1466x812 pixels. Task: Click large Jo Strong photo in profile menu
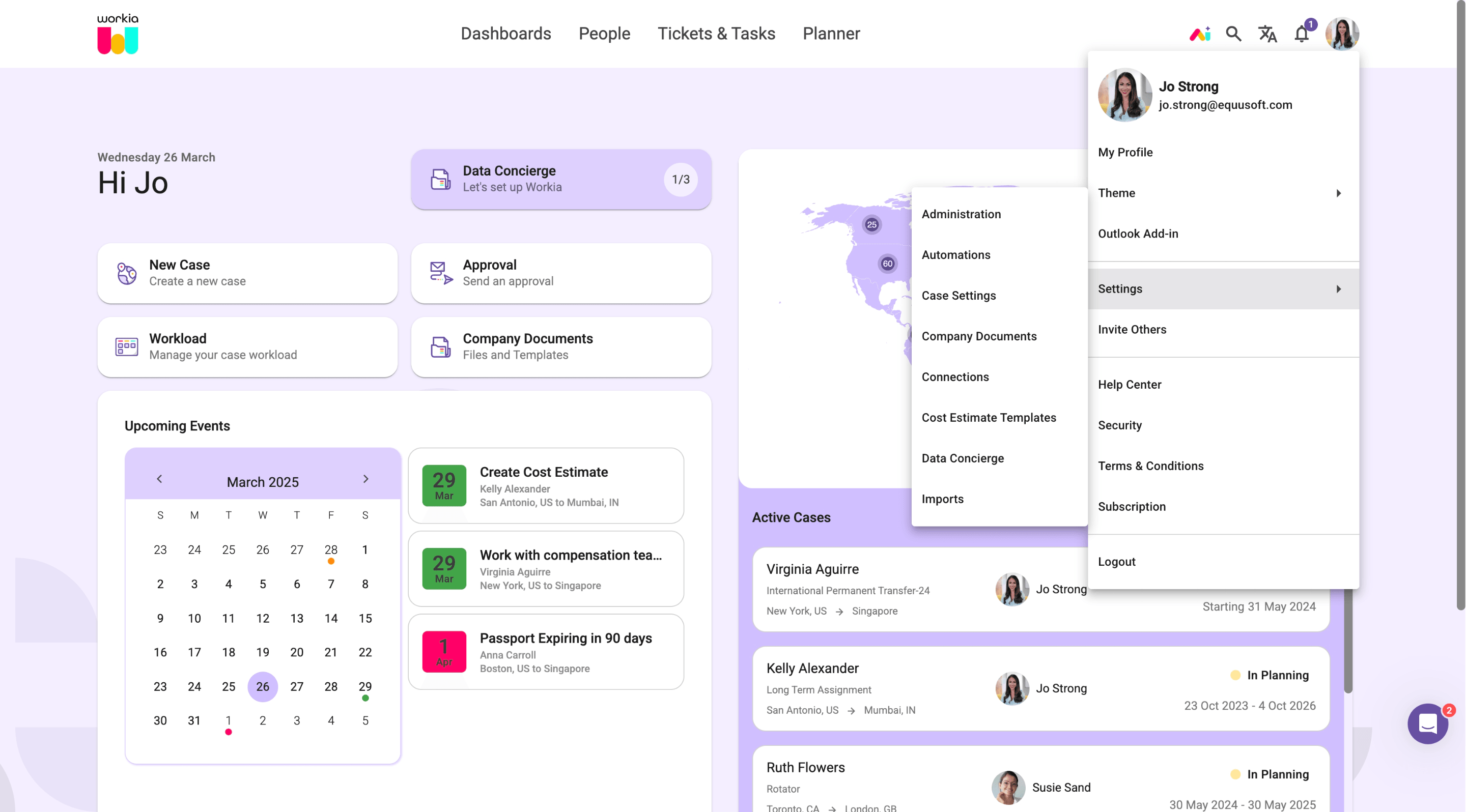(x=1124, y=96)
